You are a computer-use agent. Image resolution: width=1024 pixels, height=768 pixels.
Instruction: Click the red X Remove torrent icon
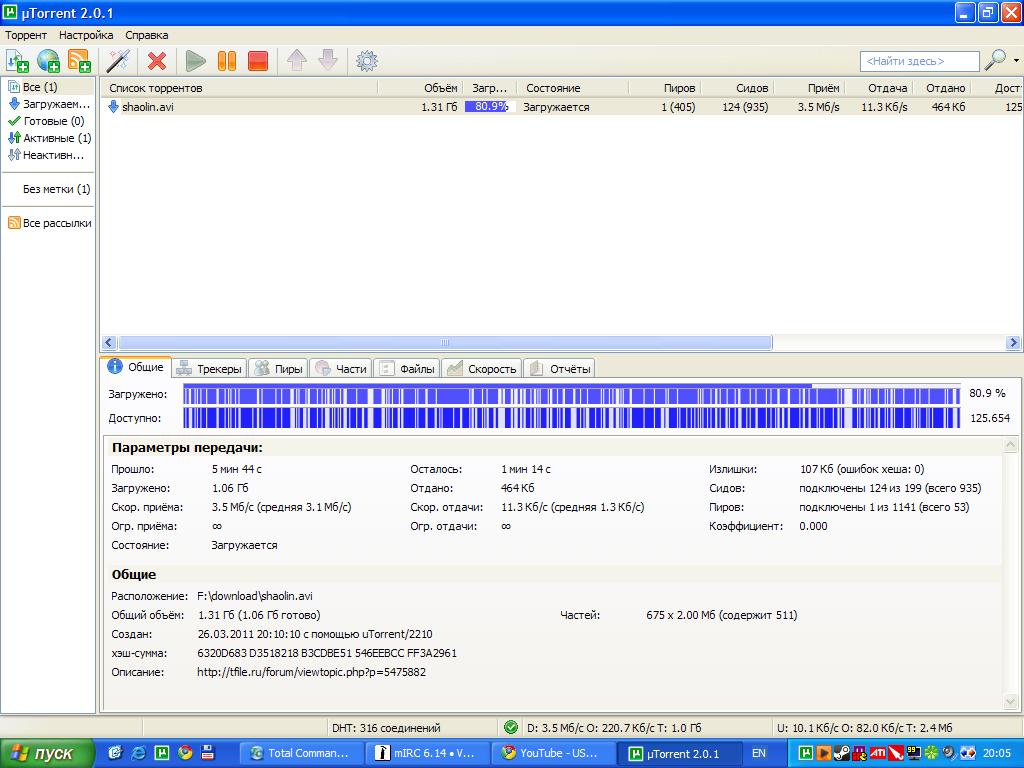[x=157, y=61]
